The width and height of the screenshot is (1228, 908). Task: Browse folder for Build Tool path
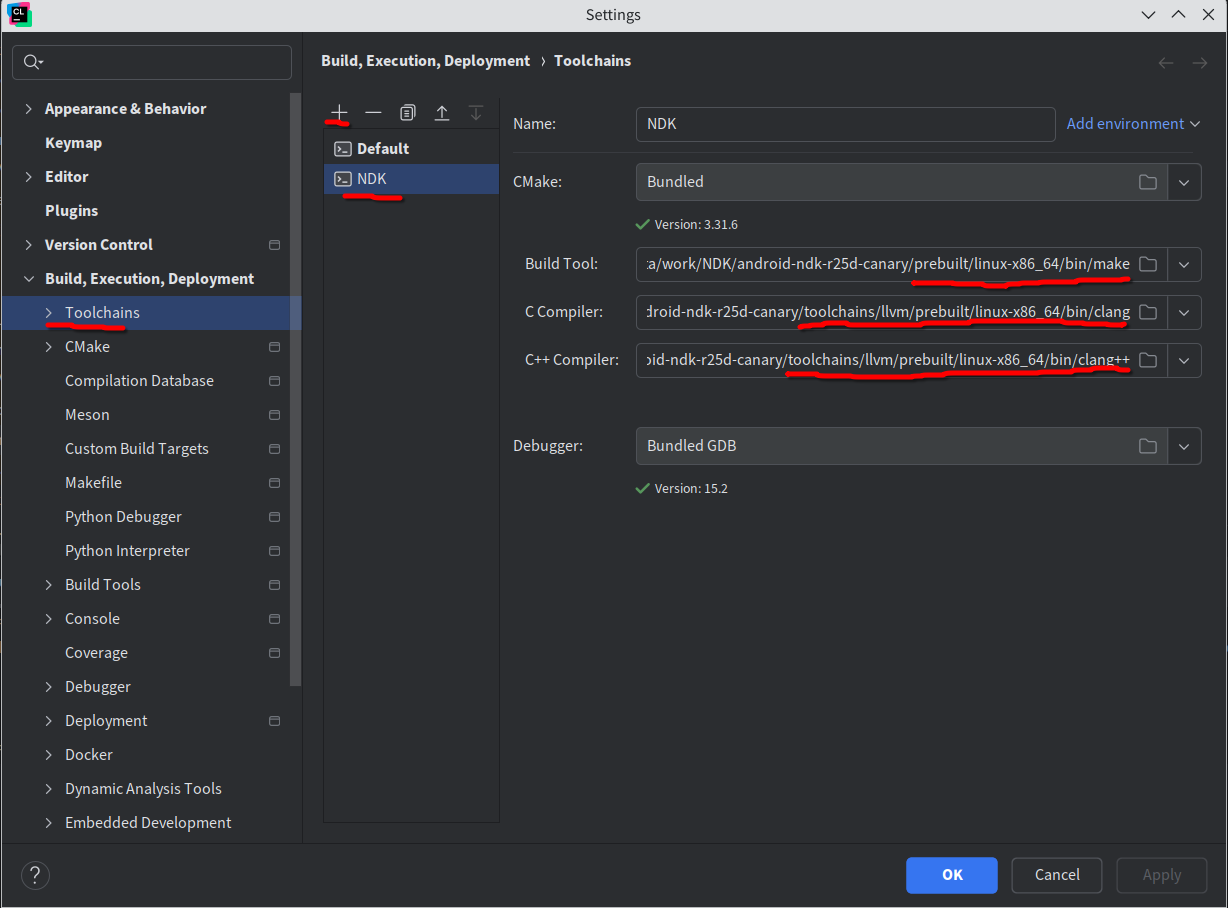(x=1148, y=264)
